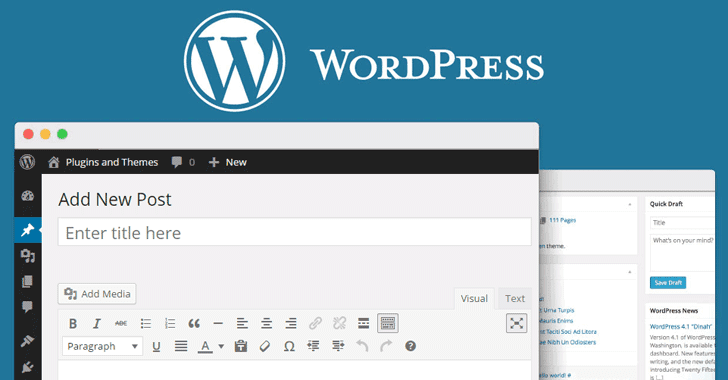Click the redo arrow
This screenshot has width=728, height=380.
pos(386,346)
